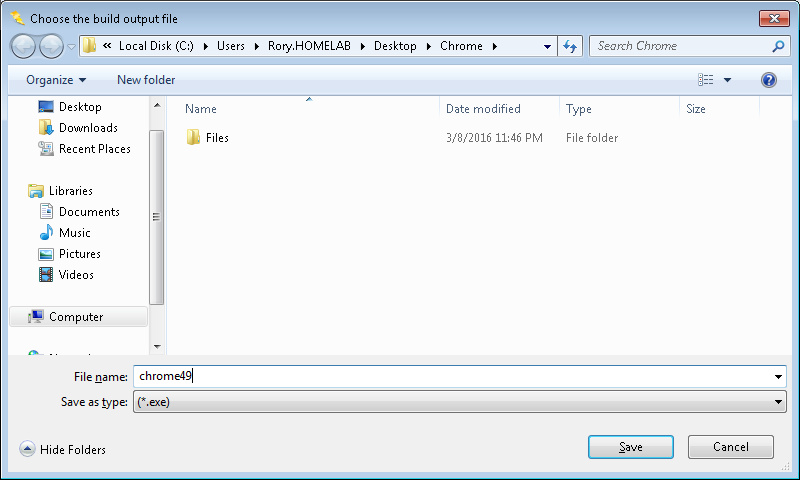Click the navigation pane scroll up arrow
This screenshot has height=480, width=800.
point(157,105)
